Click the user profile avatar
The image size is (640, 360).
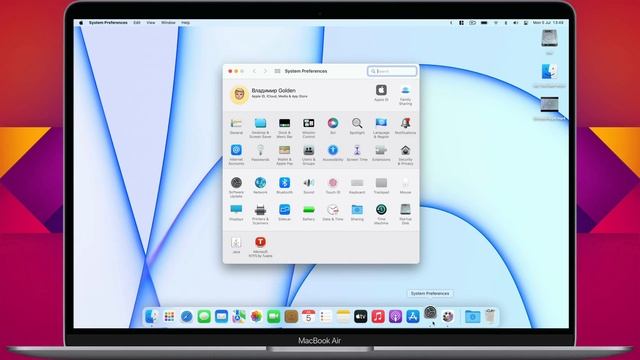[x=239, y=95]
